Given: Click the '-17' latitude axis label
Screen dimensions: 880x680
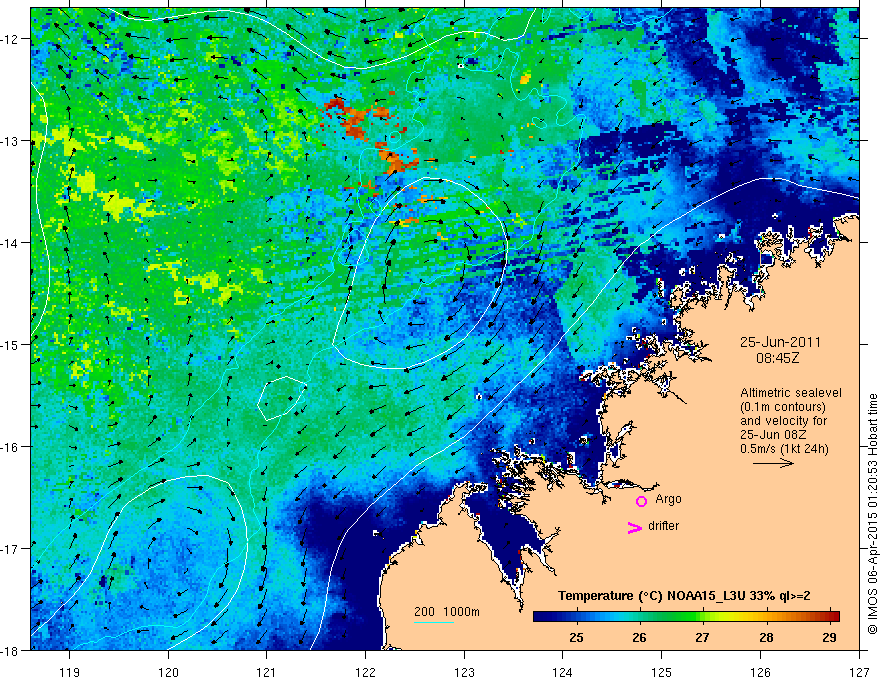Looking at the screenshot, I should [11, 549].
